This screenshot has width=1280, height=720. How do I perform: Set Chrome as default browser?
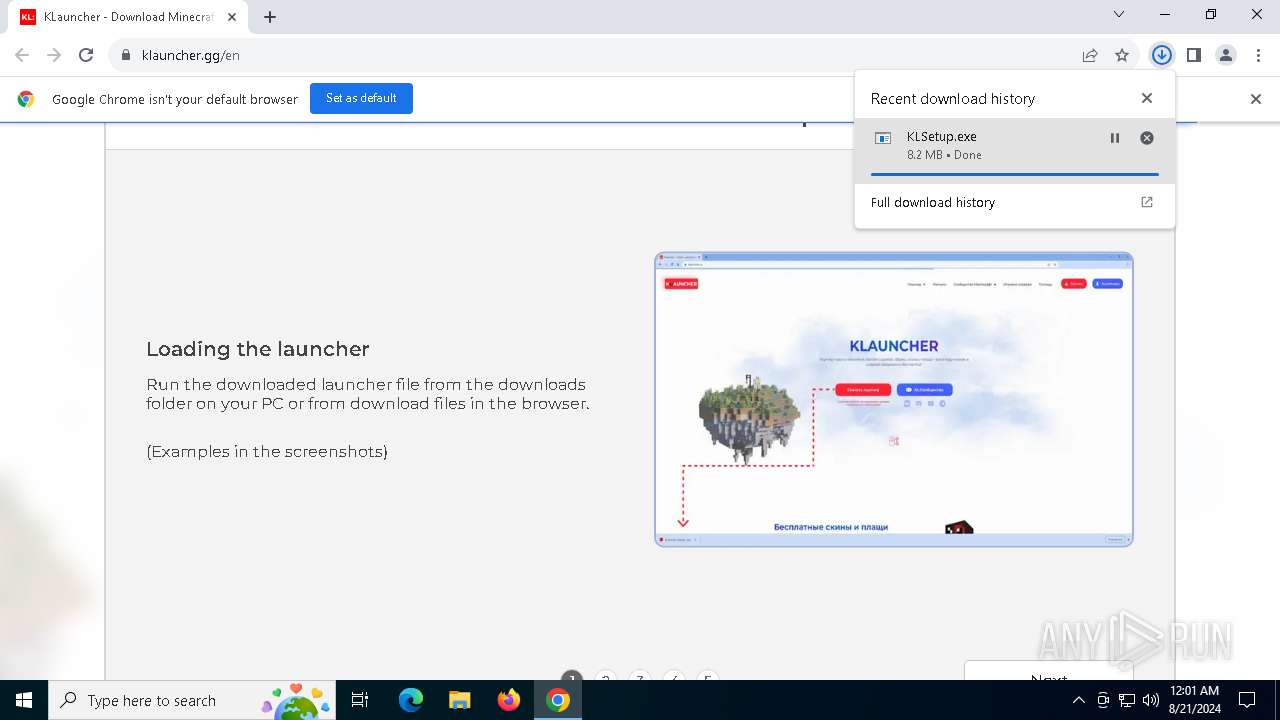(361, 98)
